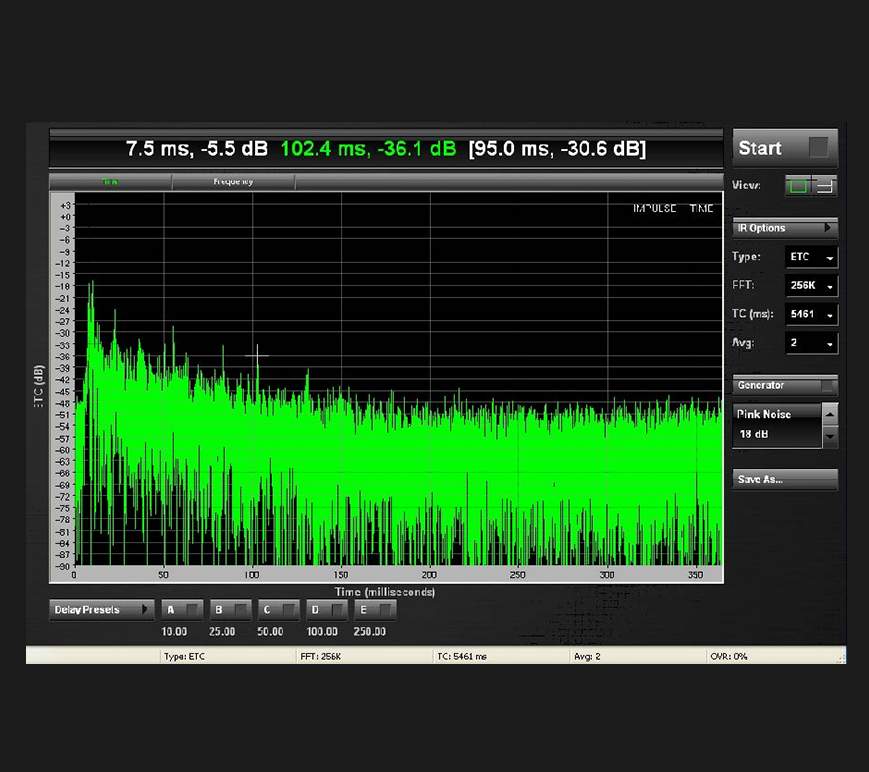Open the FFT 256K dropdown
The width and height of the screenshot is (869, 772).
pos(811,286)
